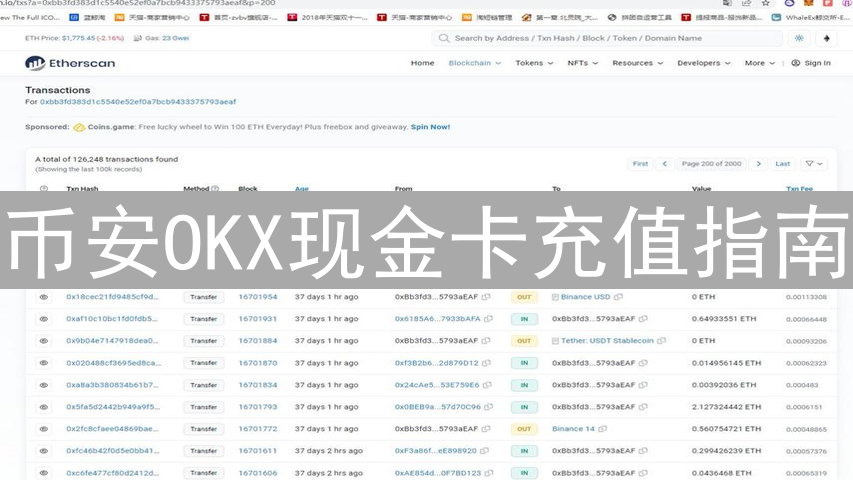This screenshot has height=480, width=853.
Task: Click browser bookmark star icon
Action: [x=765, y=3]
